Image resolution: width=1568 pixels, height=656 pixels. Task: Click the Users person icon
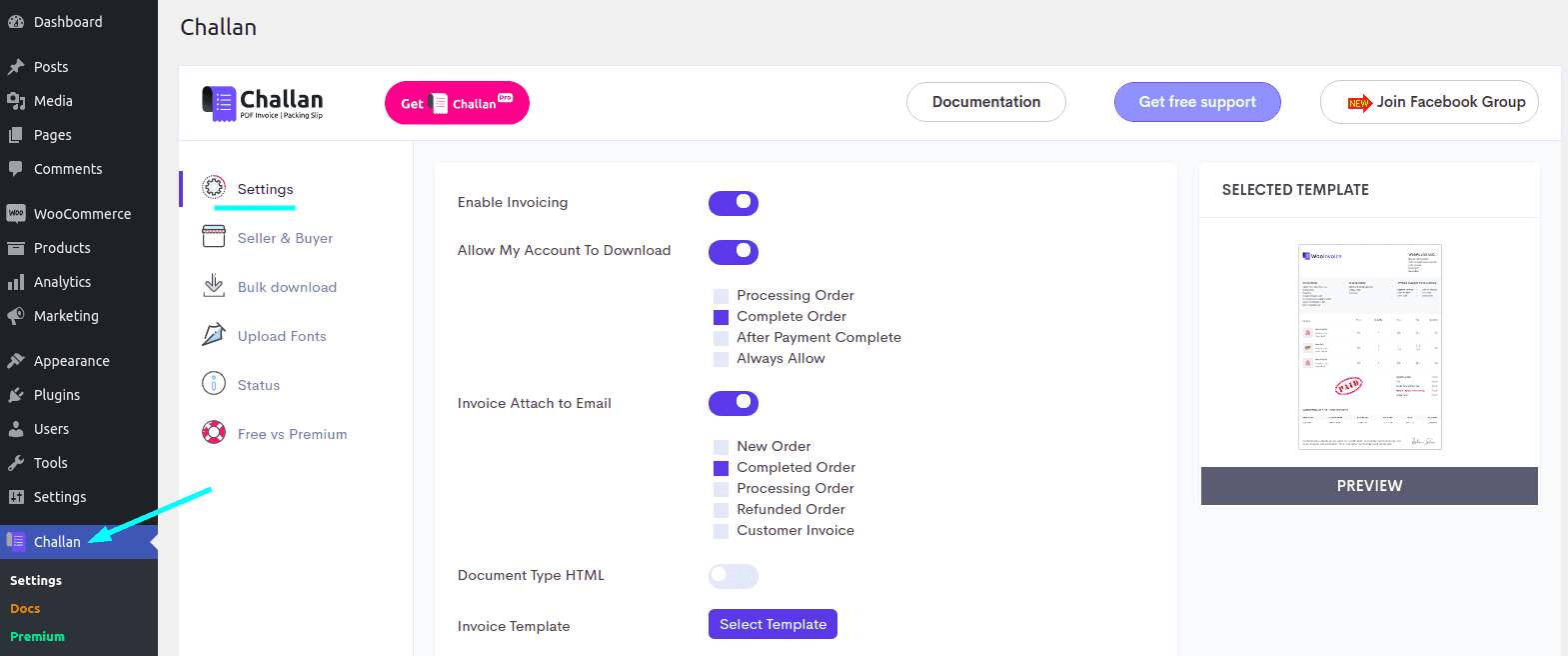[16, 429]
